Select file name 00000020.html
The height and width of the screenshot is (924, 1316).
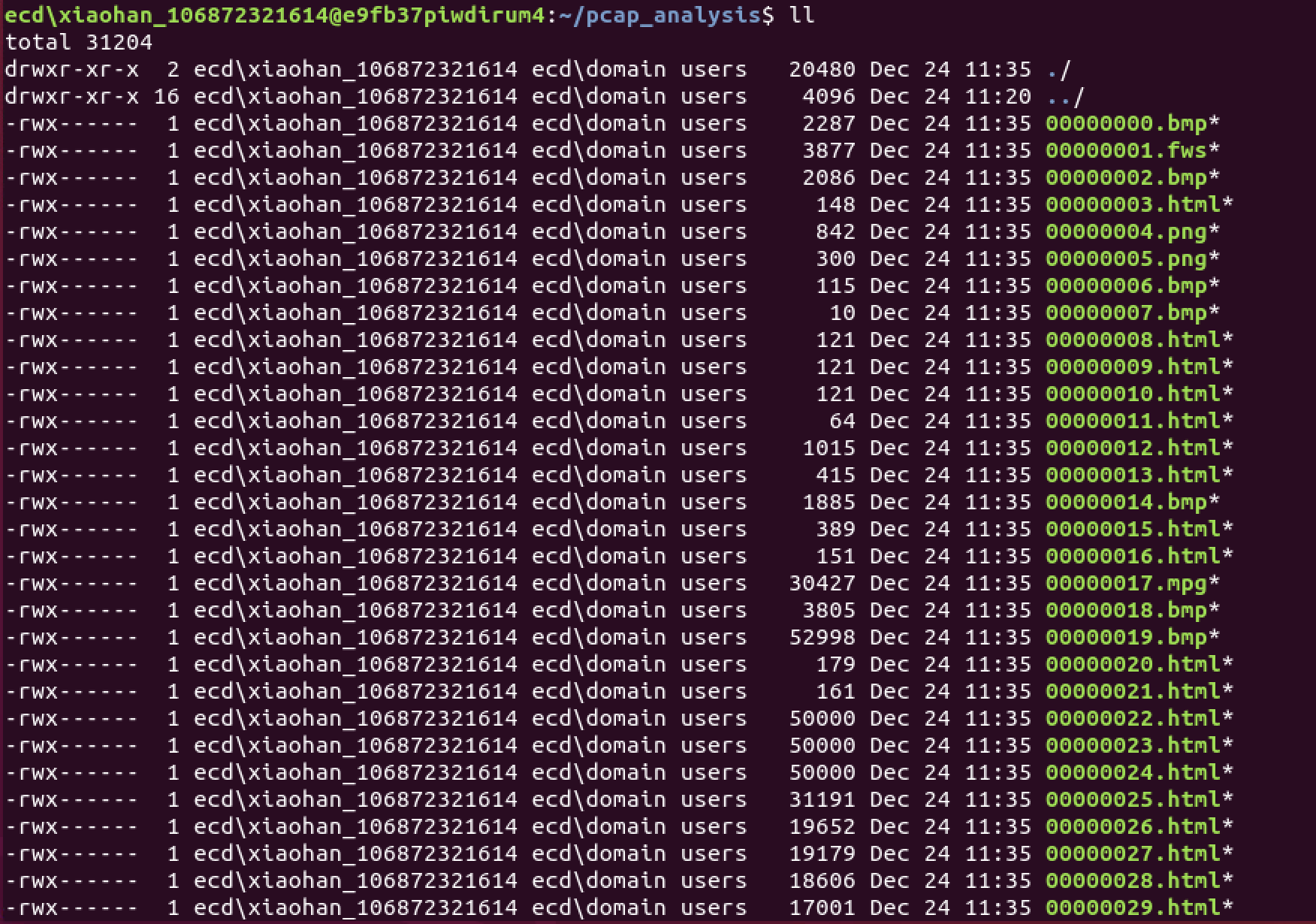pyautogui.click(x=1133, y=664)
